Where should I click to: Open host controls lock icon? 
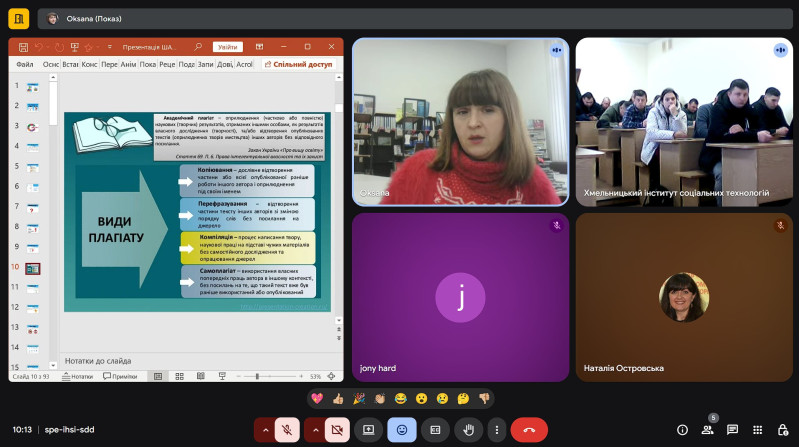782,429
